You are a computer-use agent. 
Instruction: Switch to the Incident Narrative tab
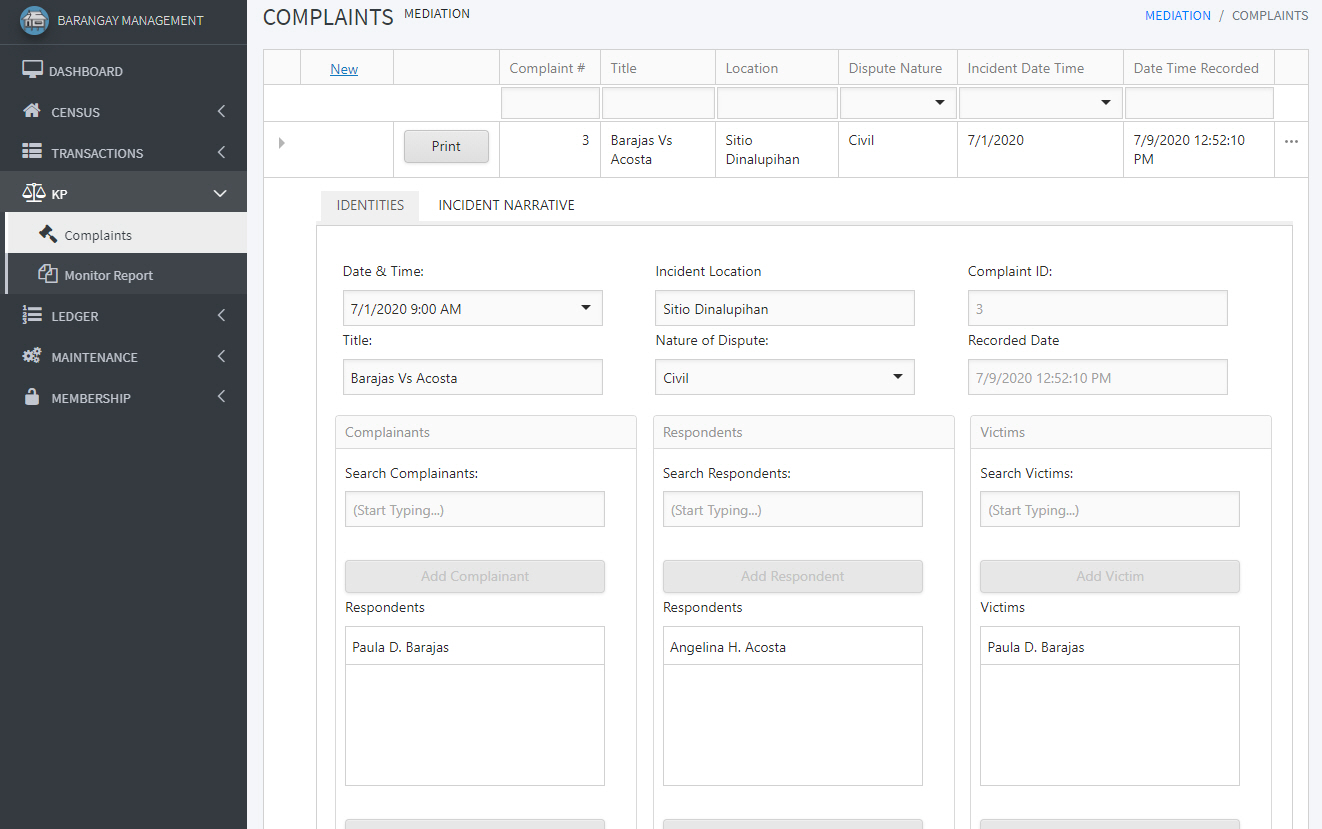[506, 205]
